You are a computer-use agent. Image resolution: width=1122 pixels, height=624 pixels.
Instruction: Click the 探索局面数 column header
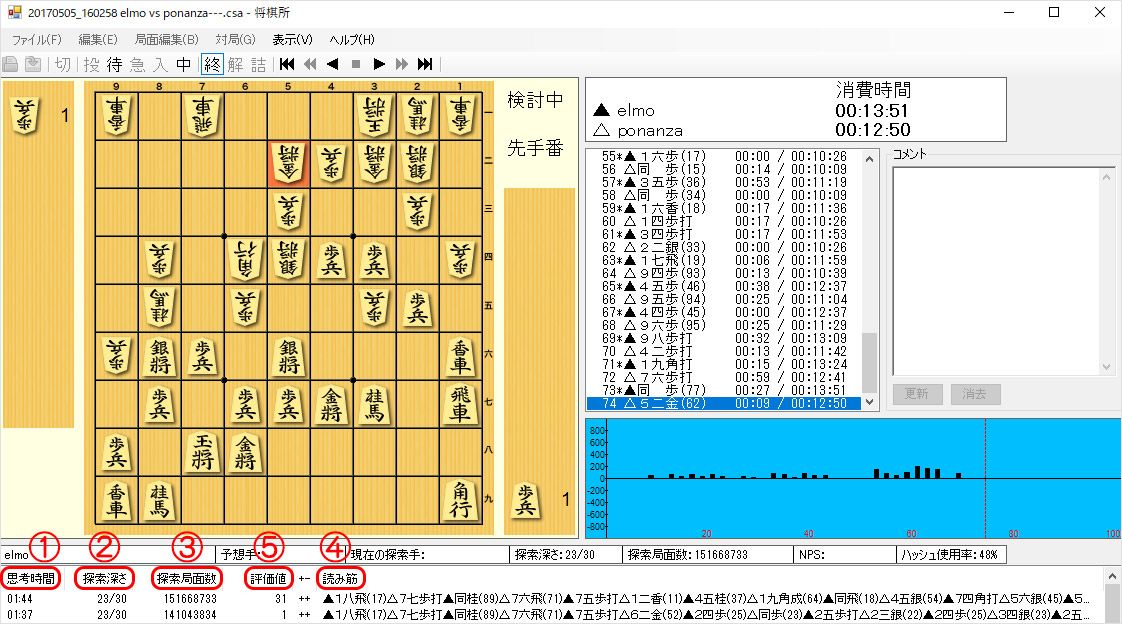186,578
